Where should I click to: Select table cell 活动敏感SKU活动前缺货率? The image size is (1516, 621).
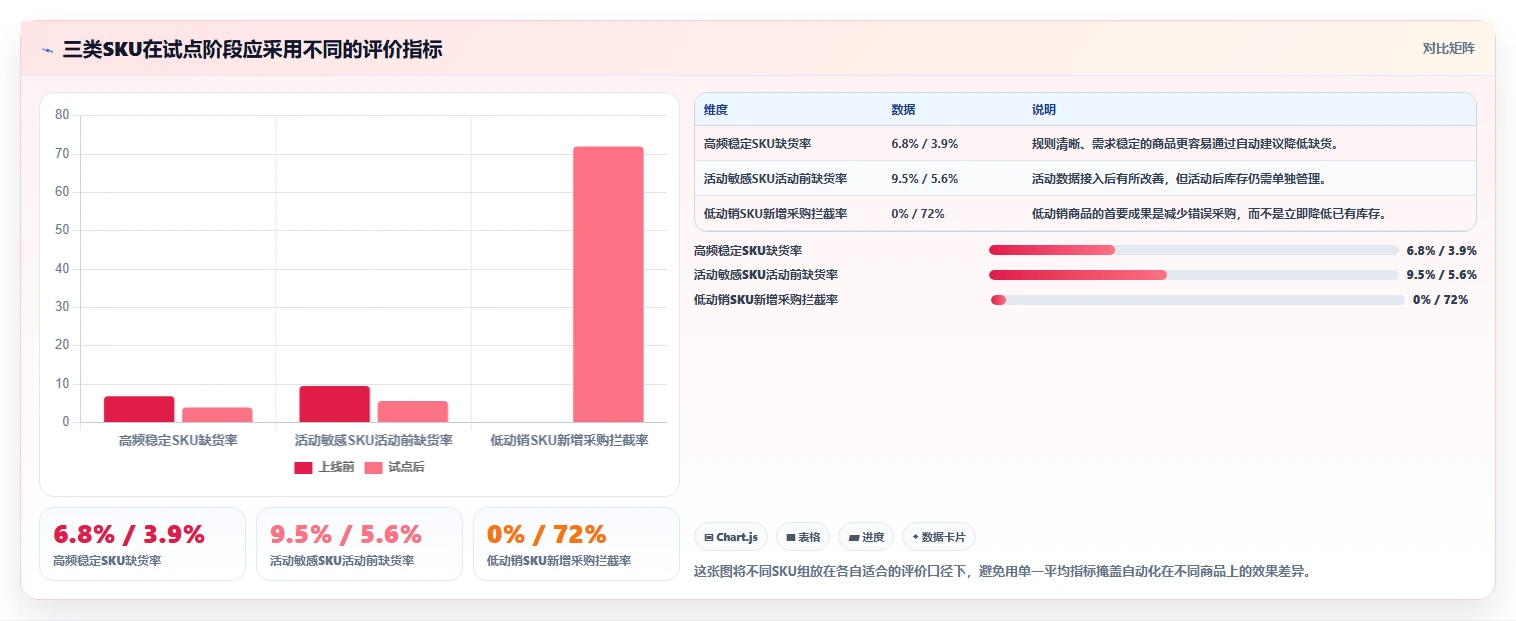775,179
